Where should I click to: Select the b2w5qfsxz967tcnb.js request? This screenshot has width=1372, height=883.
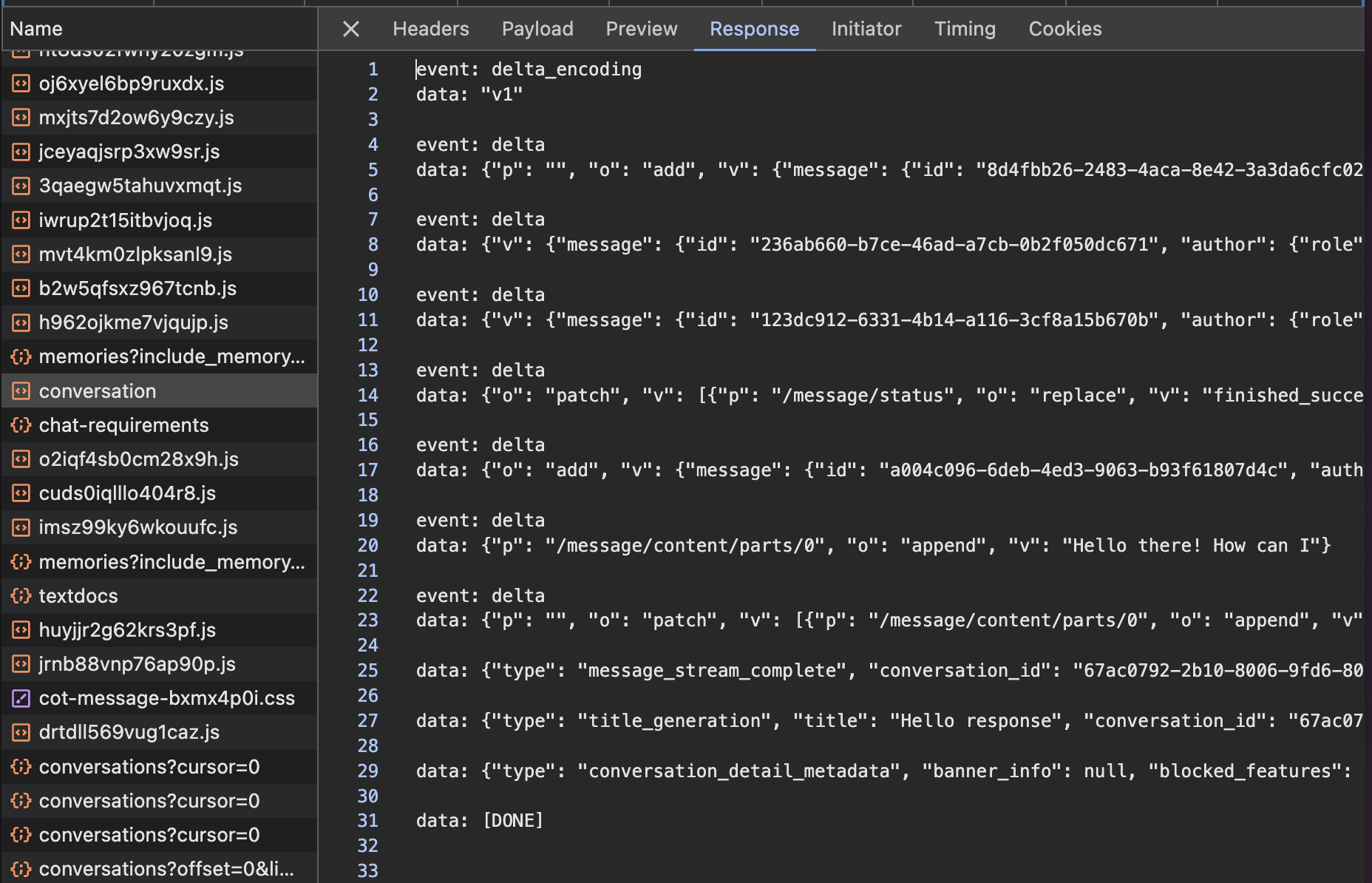coord(159,288)
